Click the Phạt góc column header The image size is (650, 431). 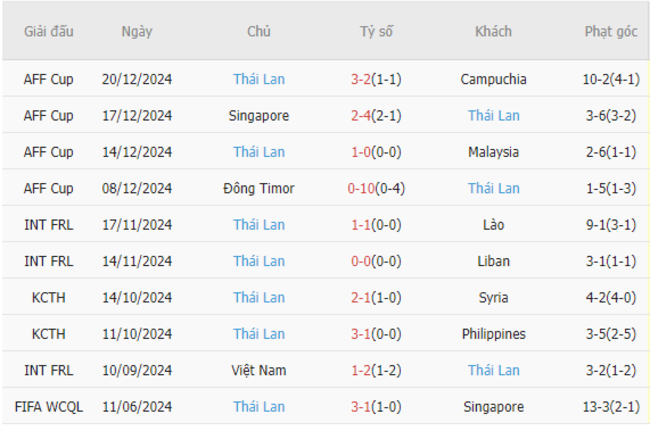(x=611, y=31)
